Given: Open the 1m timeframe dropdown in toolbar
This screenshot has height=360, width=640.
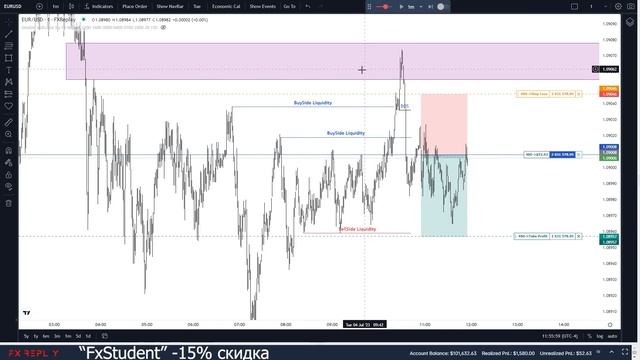Looking at the screenshot, I should pos(56,7).
